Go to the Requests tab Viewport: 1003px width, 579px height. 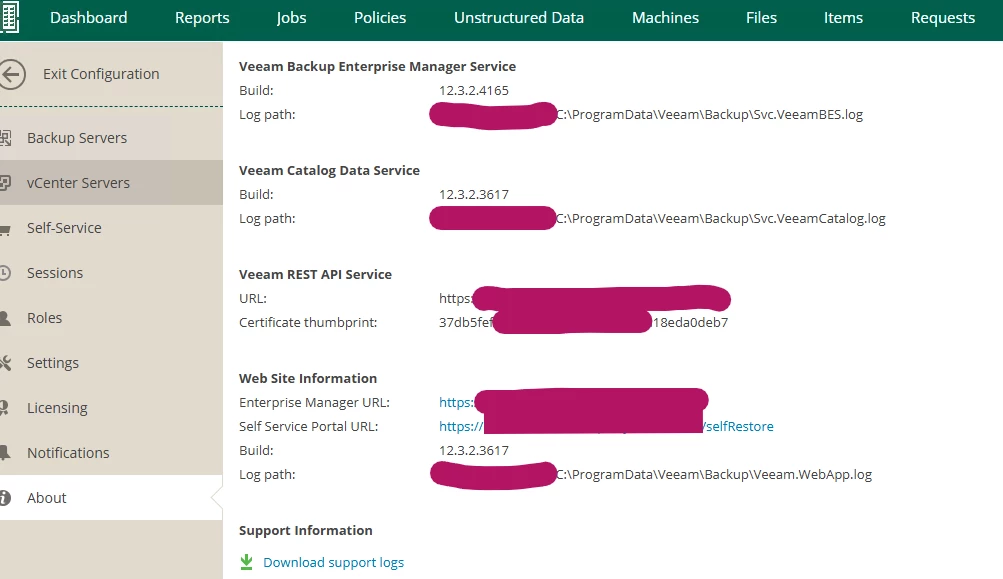(943, 18)
